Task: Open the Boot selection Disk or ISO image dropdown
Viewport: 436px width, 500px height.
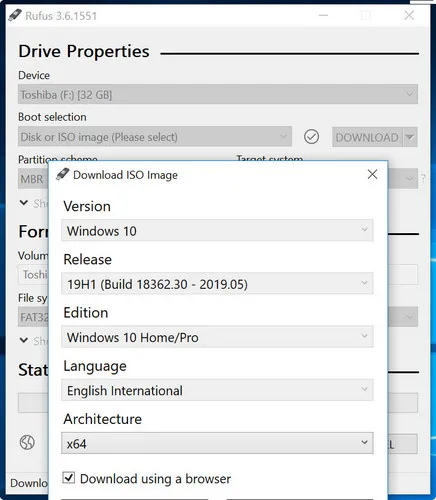Action: 155,136
